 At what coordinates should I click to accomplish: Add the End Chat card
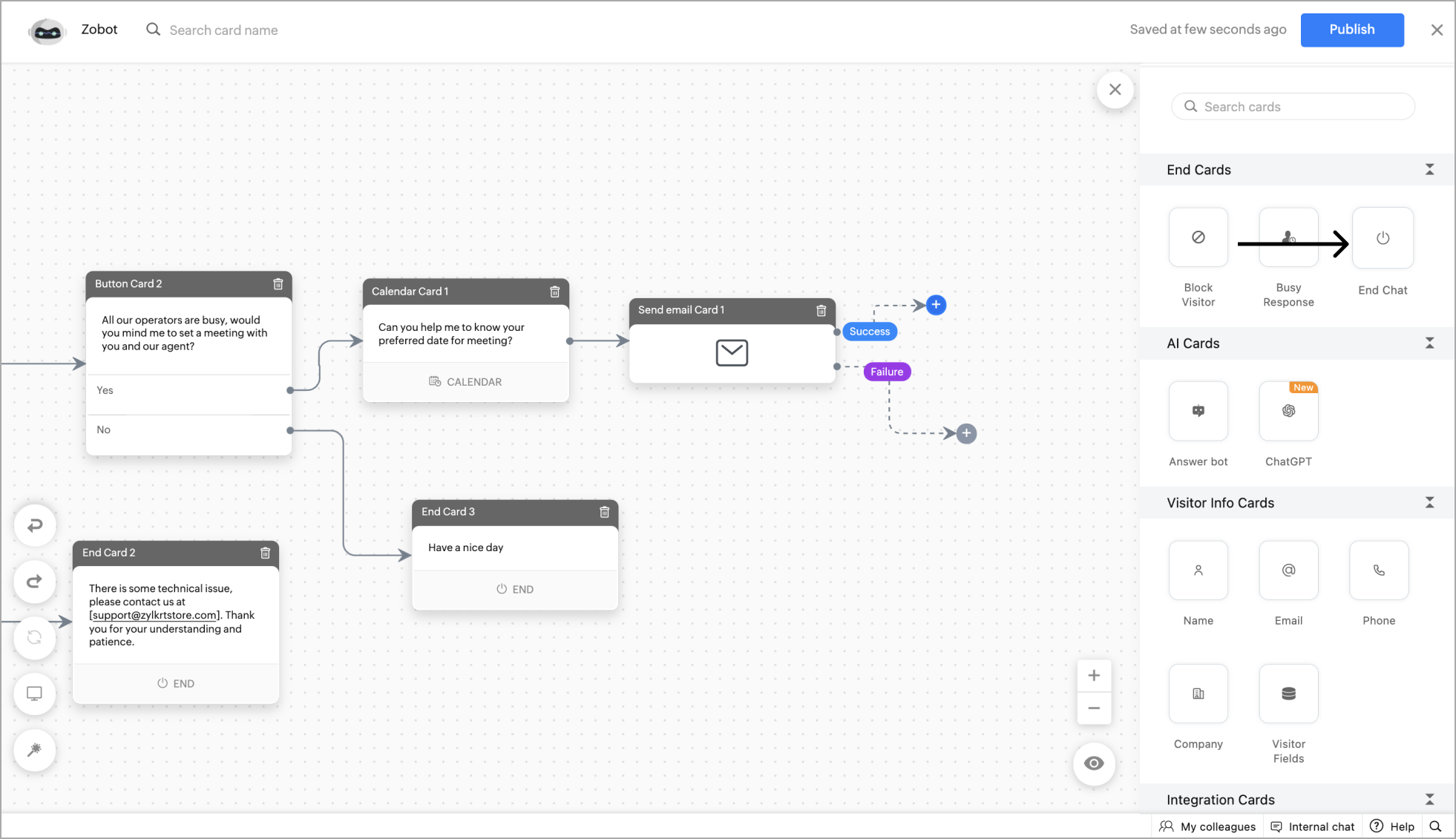1383,238
